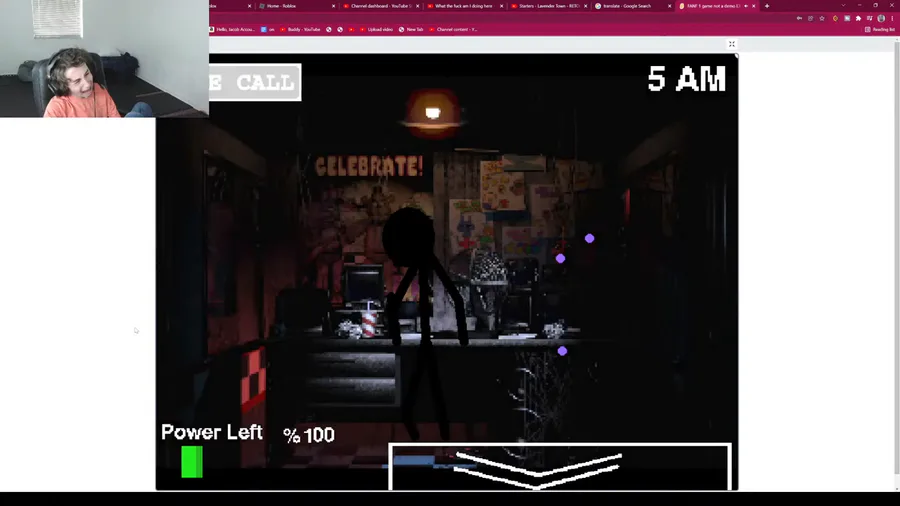This screenshot has height=506, width=900.
Task: Click the 'Power Left' label
Action: (212, 432)
